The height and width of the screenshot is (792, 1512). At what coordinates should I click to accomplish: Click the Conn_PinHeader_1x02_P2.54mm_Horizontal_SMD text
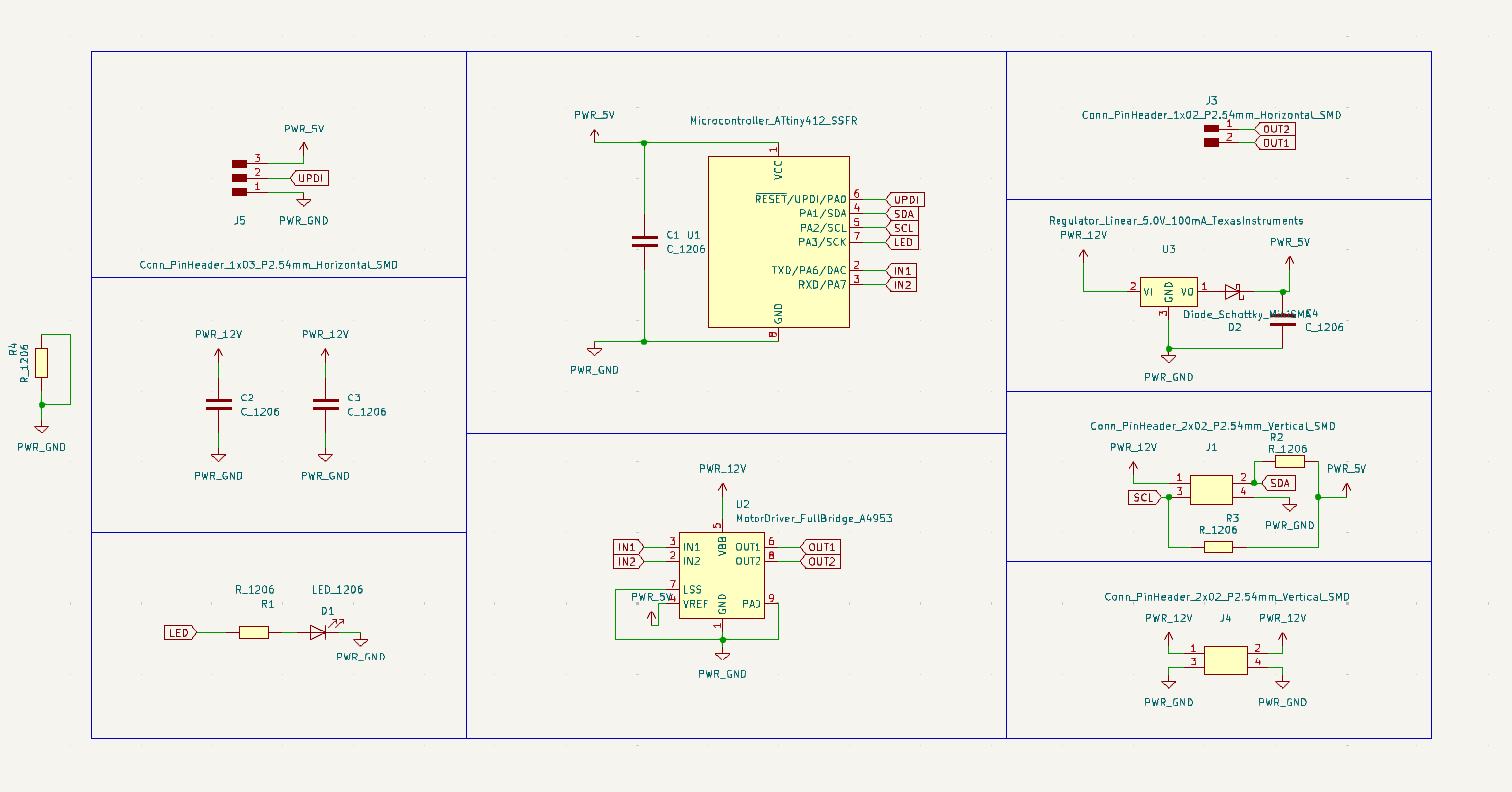[x=1211, y=115]
